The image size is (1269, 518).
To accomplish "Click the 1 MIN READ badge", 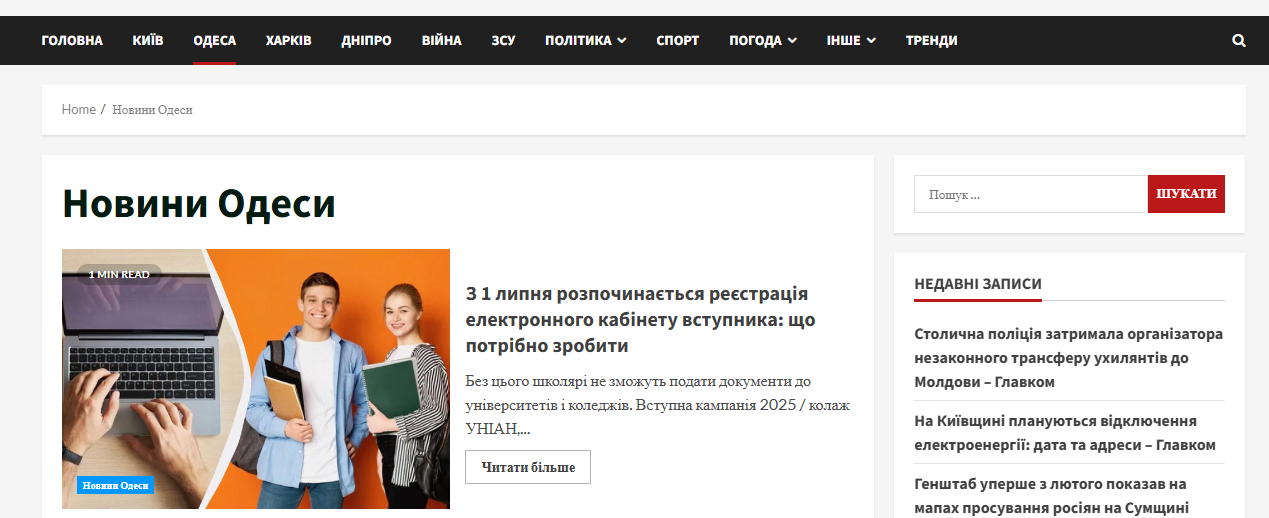I will [x=119, y=274].
